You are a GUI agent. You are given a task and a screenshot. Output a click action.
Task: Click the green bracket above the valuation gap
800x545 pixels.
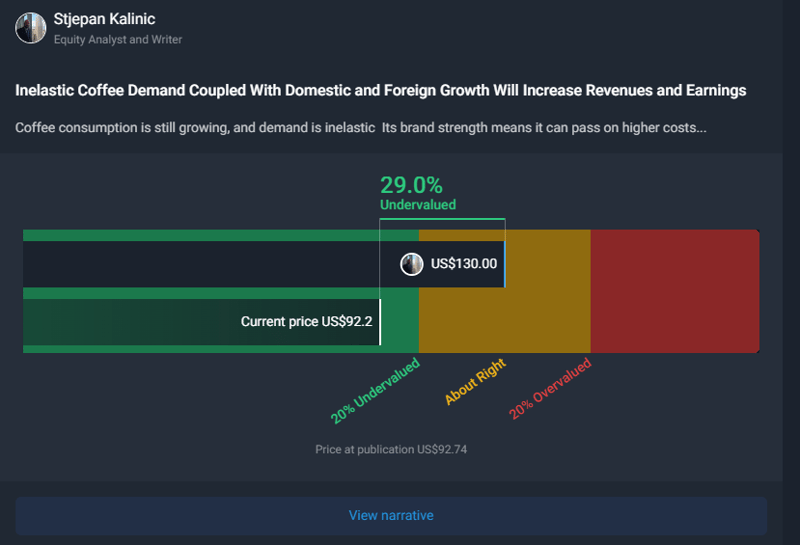tap(442, 219)
